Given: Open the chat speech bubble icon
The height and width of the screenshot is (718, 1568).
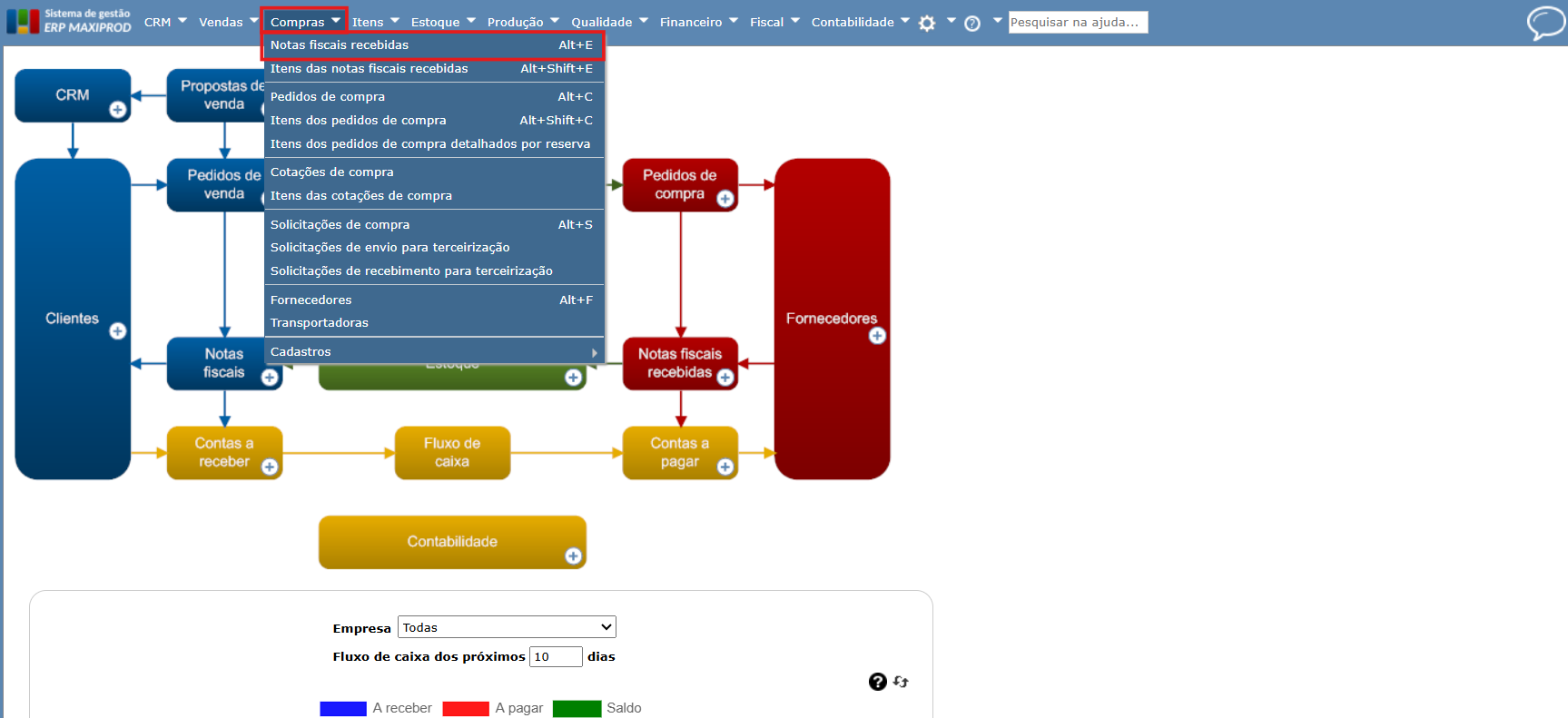Looking at the screenshot, I should [x=1546, y=23].
